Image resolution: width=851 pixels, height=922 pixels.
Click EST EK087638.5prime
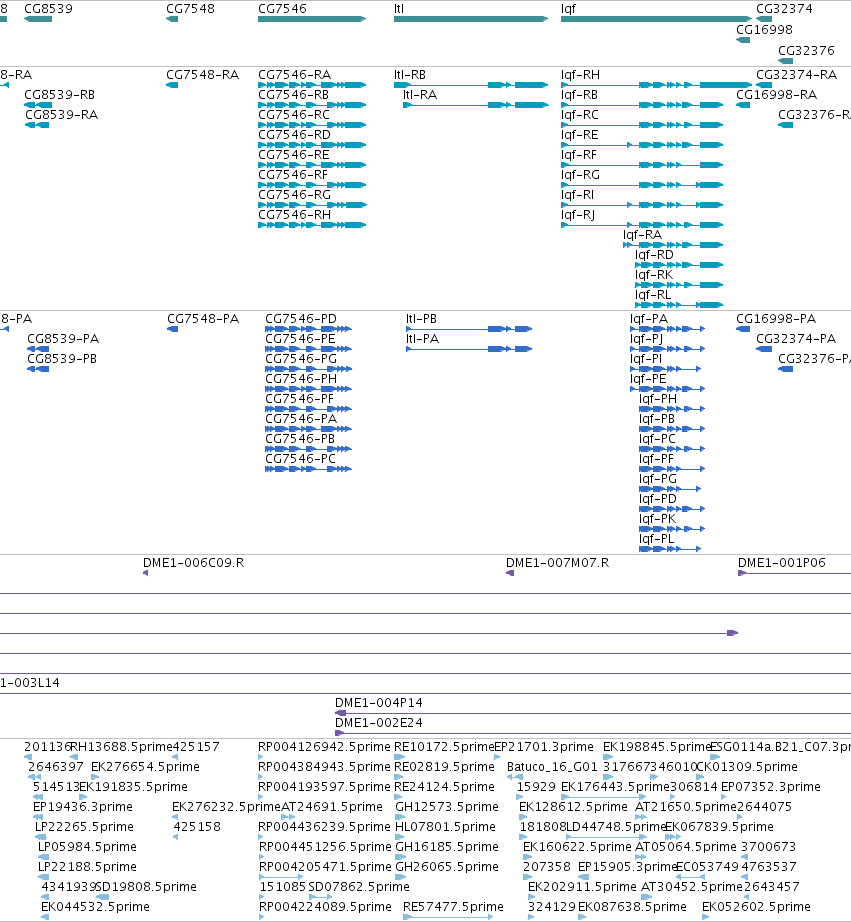click(632, 907)
